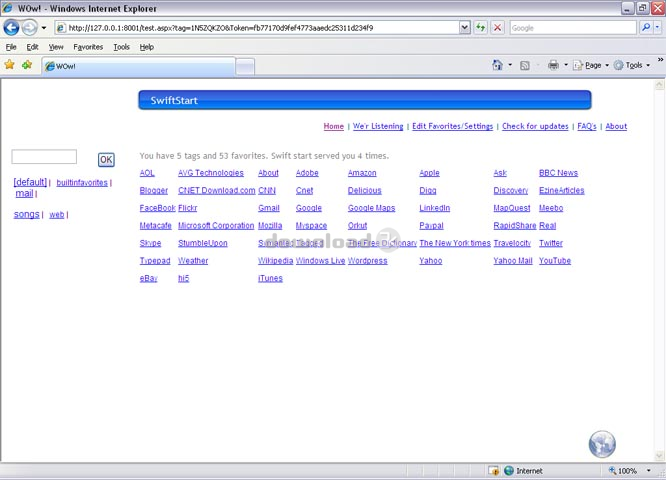Open the Microsoft Corporation favorite link
The width and height of the screenshot is (666, 480).
tap(216, 226)
